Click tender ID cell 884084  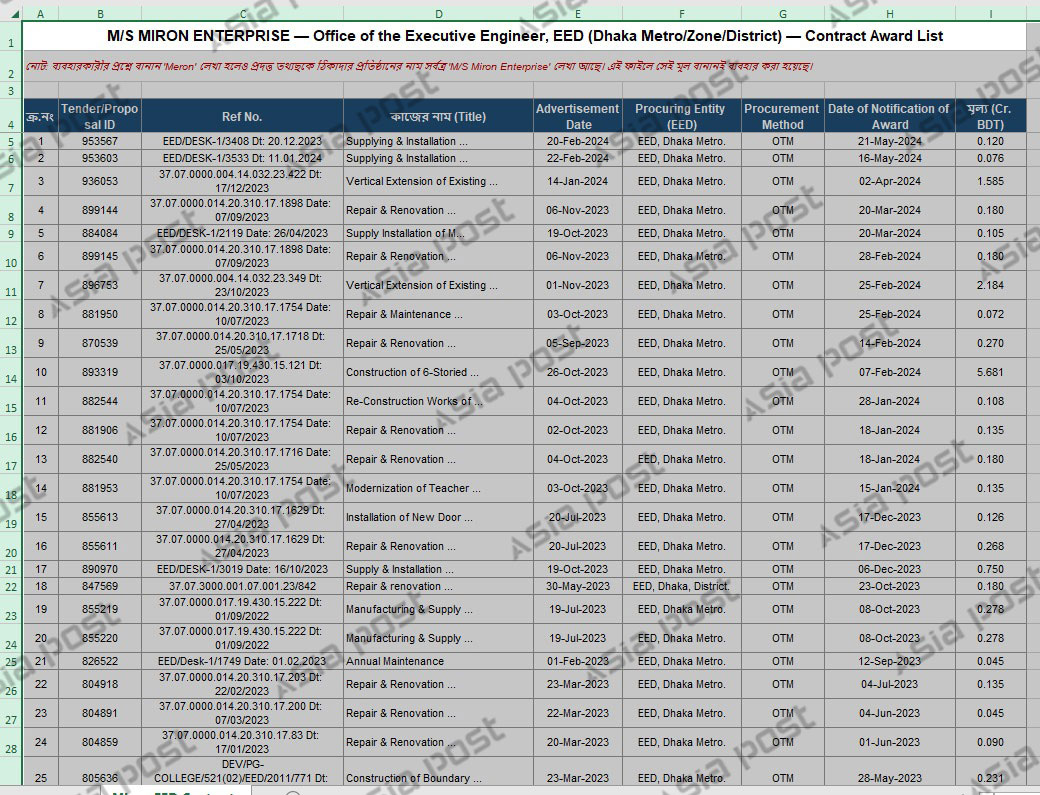pos(100,233)
